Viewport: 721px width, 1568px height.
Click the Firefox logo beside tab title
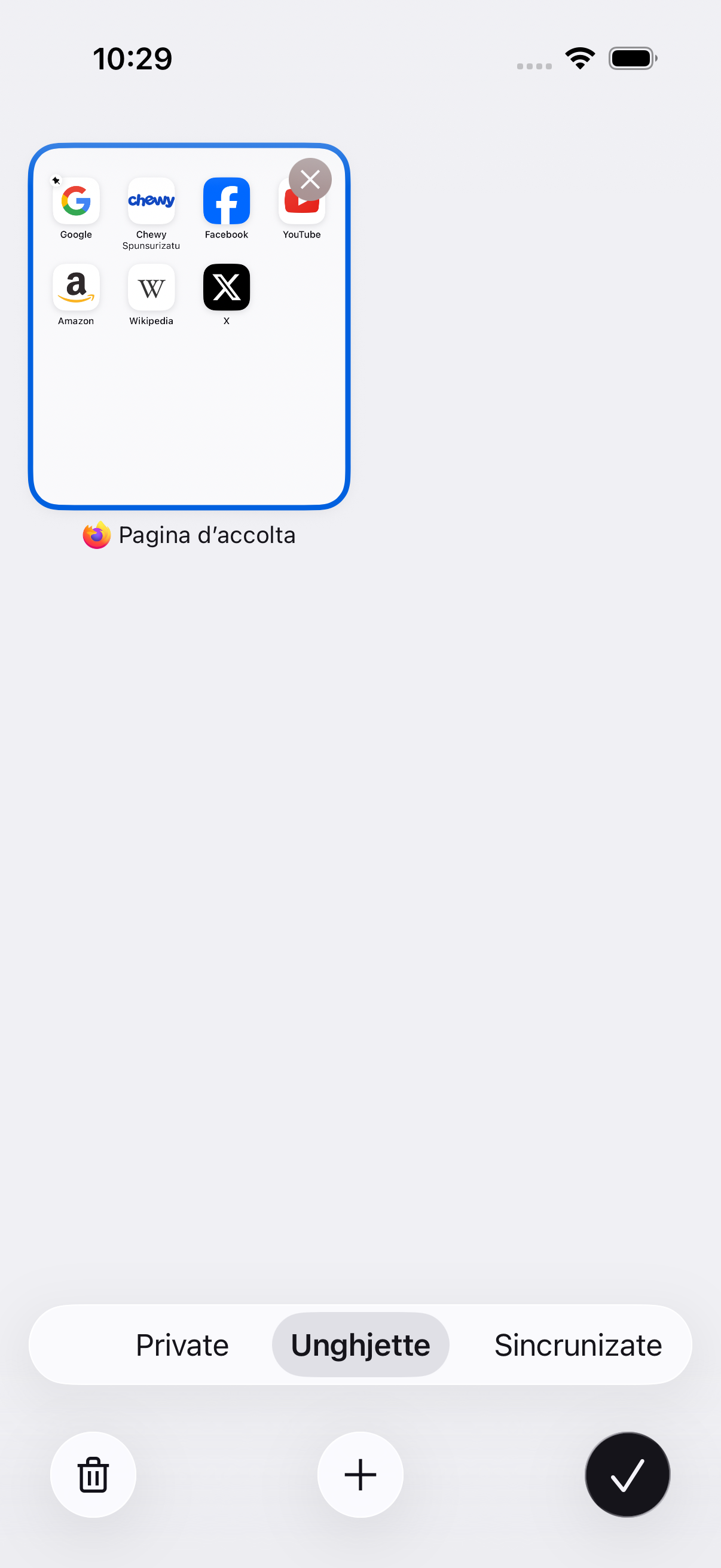[97, 535]
